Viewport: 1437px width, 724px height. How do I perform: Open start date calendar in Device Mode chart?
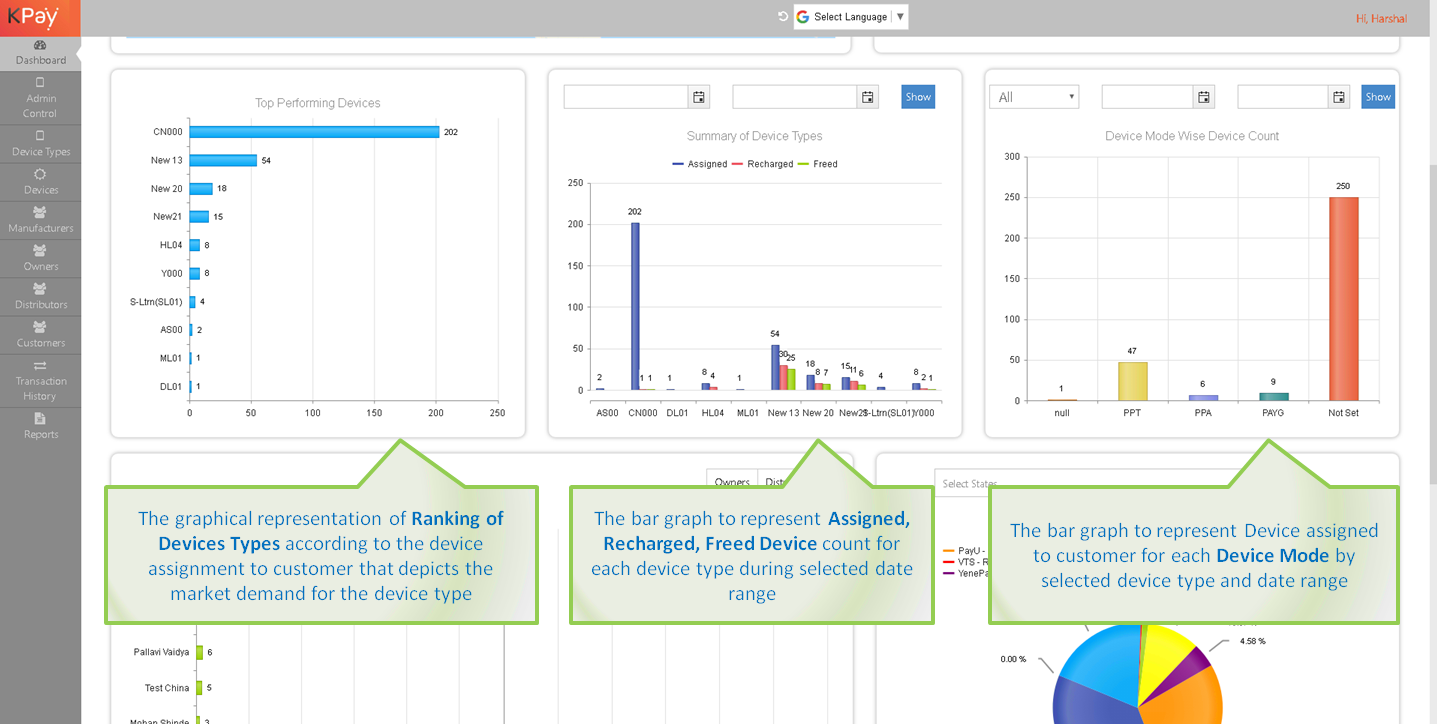click(x=1204, y=97)
